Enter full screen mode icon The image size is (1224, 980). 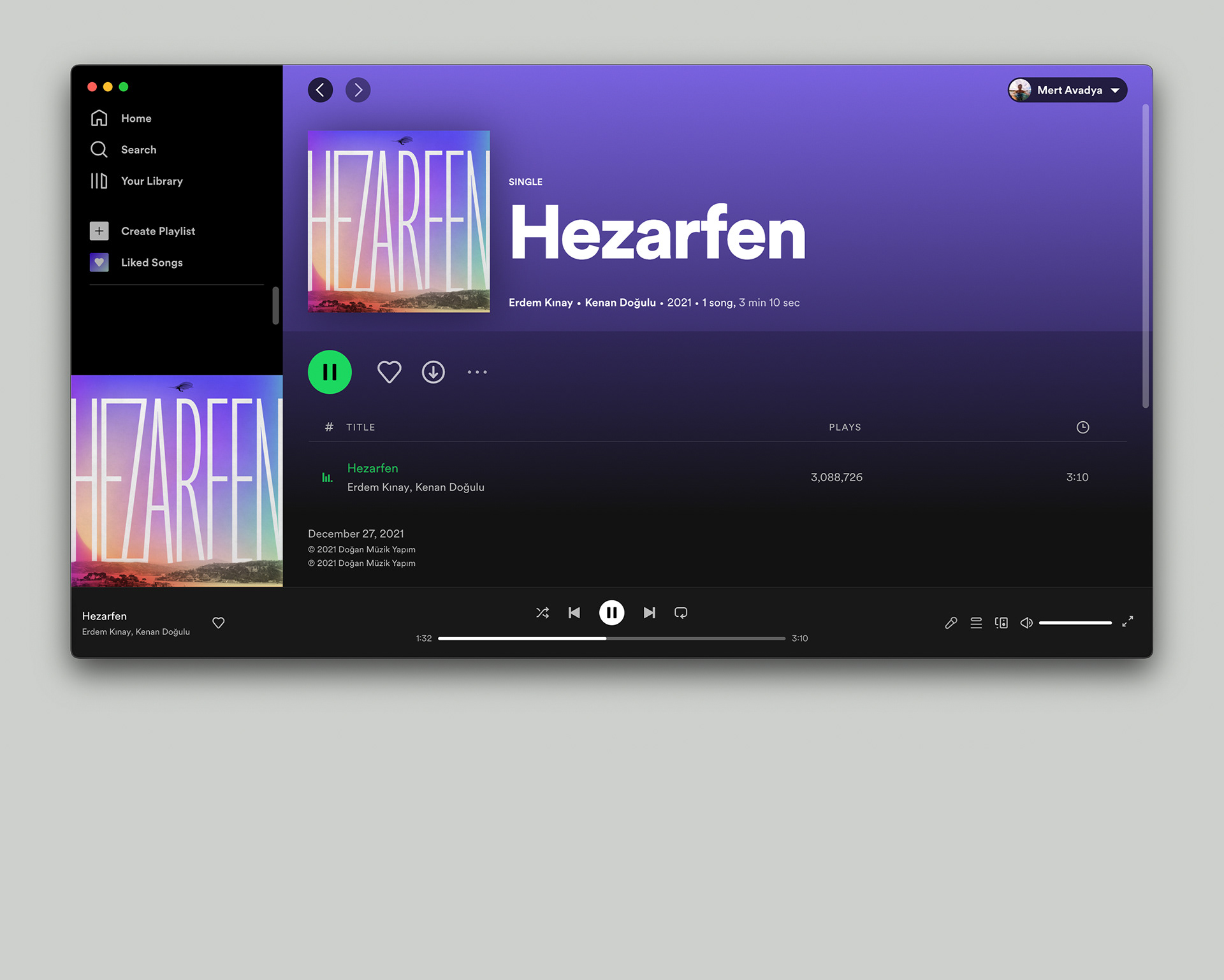click(1127, 621)
